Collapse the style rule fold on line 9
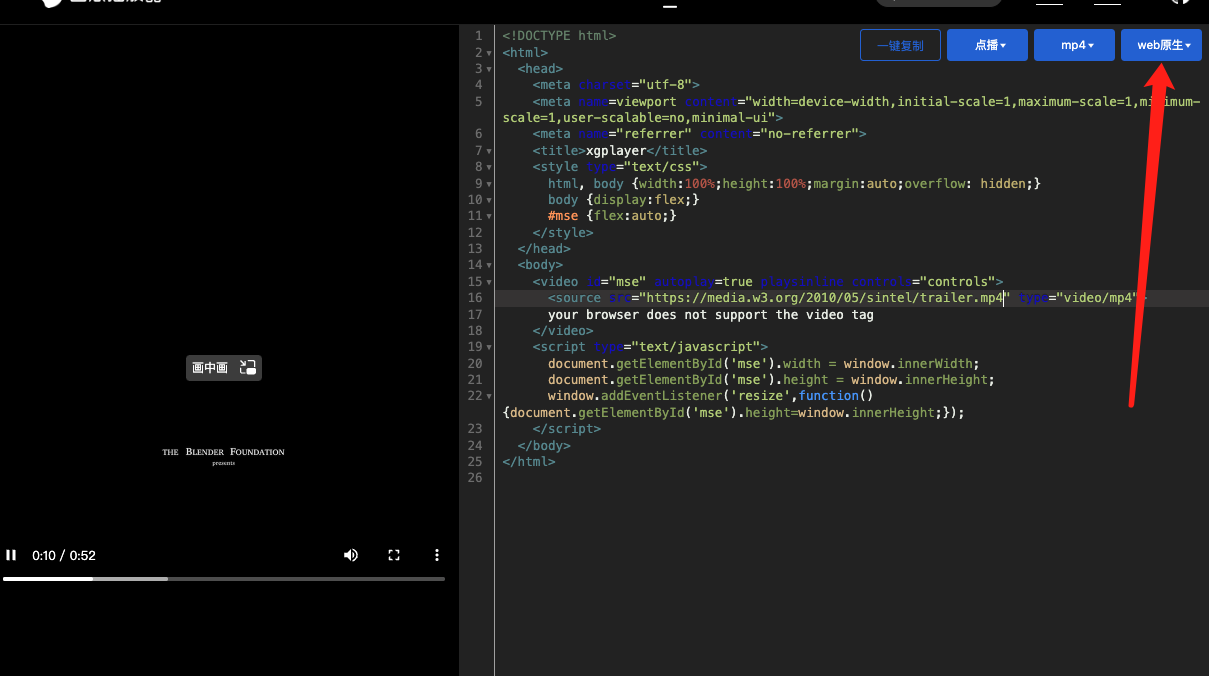The image size is (1209, 676). (487, 183)
